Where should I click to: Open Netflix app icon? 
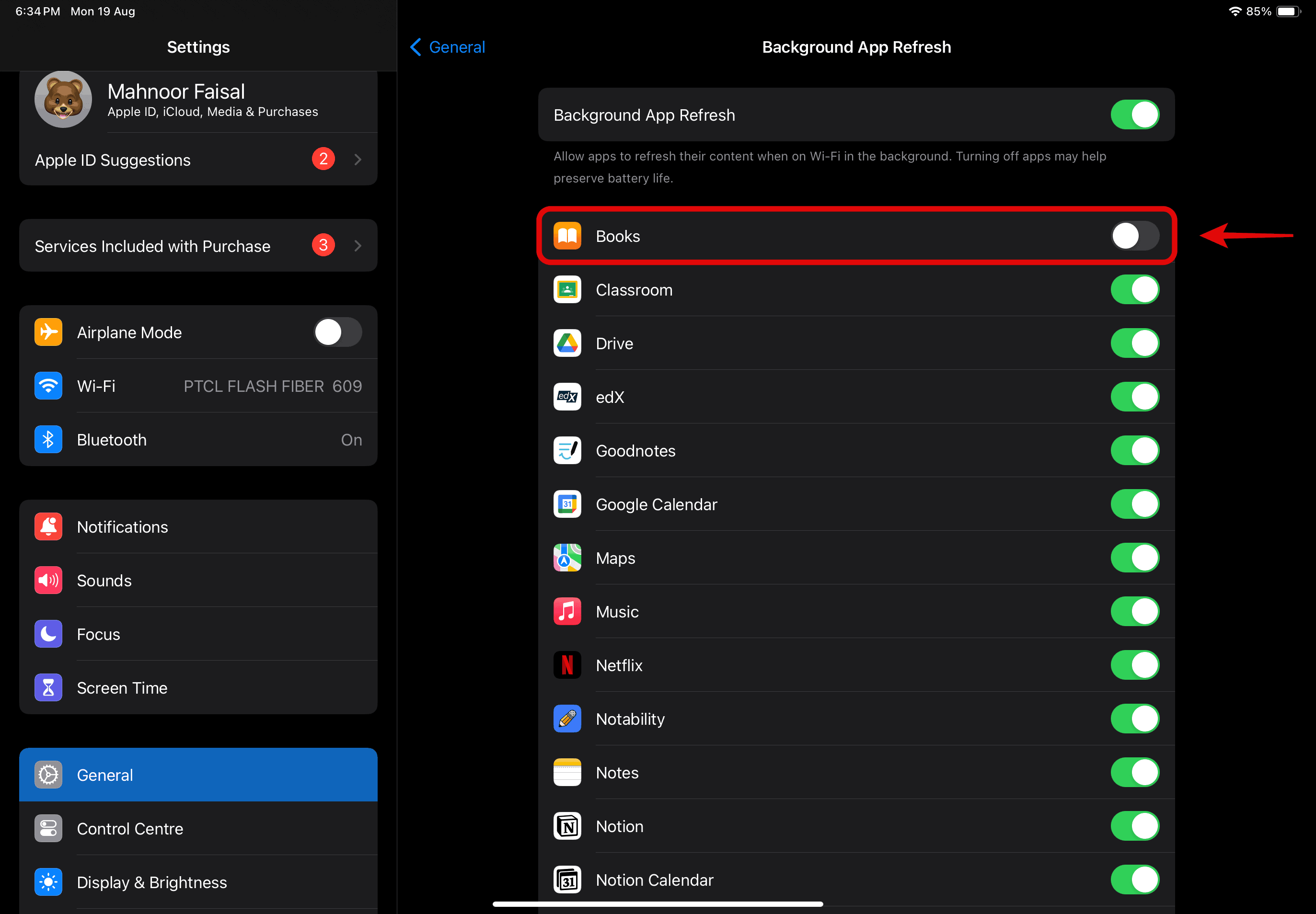(x=568, y=664)
